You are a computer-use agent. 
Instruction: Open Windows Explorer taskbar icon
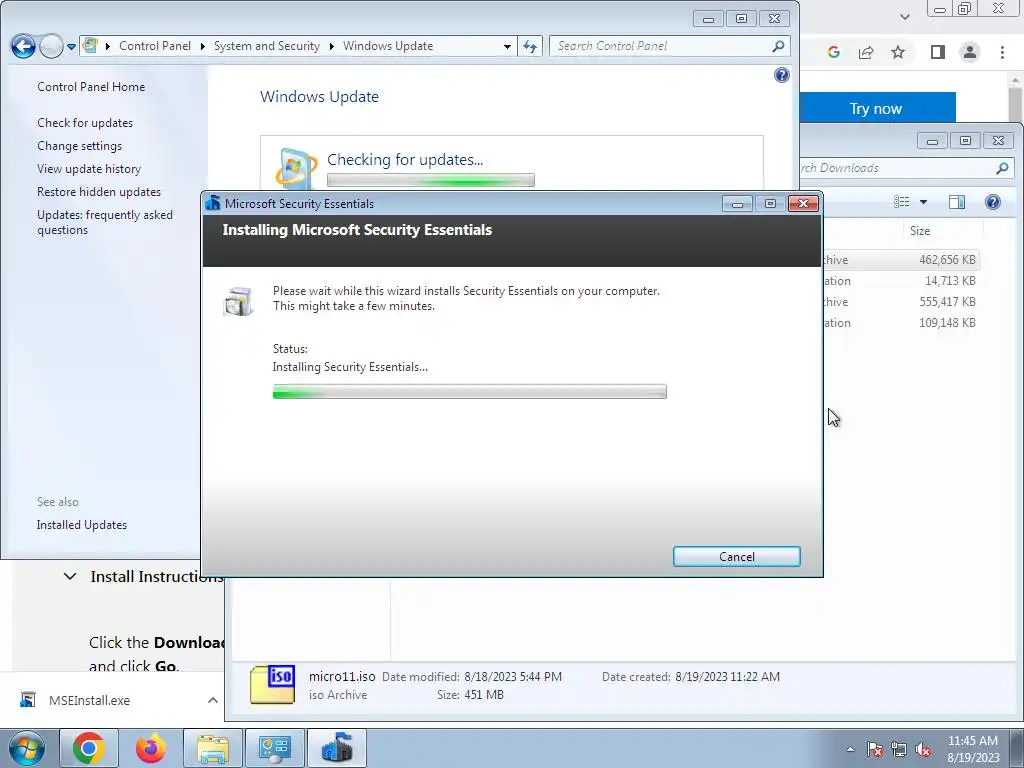(x=213, y=748)
